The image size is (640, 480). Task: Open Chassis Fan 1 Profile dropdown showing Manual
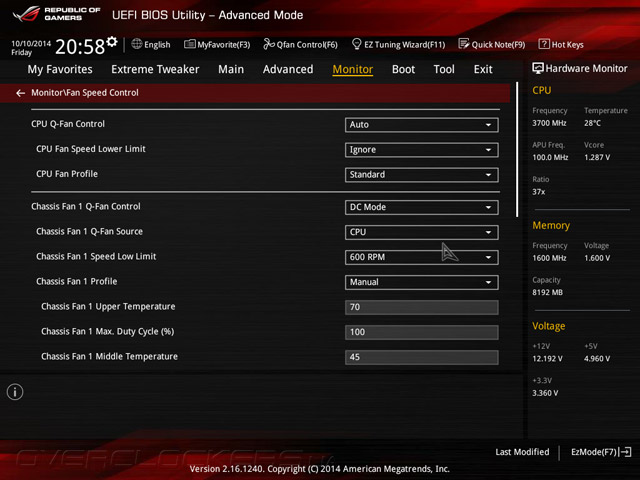(422, 282)
